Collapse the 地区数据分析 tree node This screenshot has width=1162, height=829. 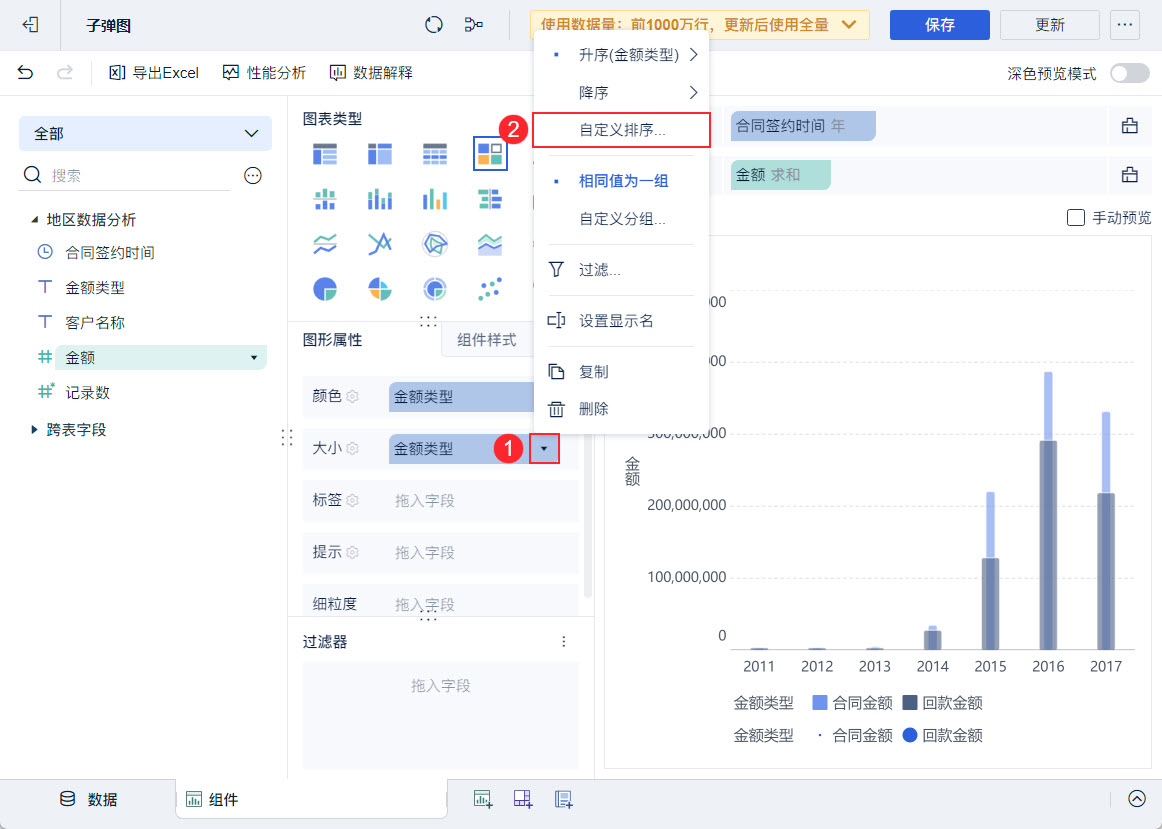point(34,220)
